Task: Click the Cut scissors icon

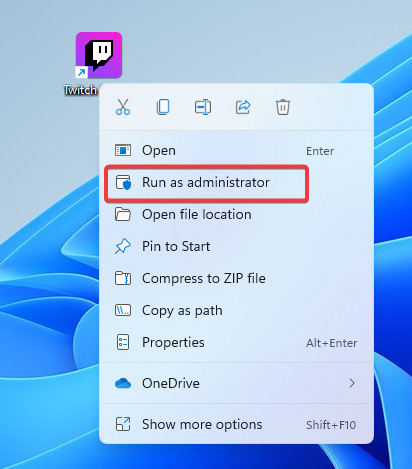Action: pyautogui.click(x=123, y=107)
